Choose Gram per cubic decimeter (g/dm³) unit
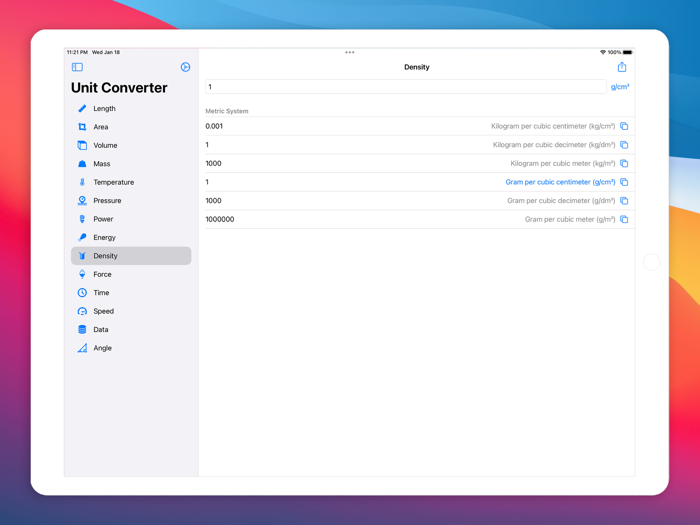This screenshot has height=525, width=700. [561, 200]
